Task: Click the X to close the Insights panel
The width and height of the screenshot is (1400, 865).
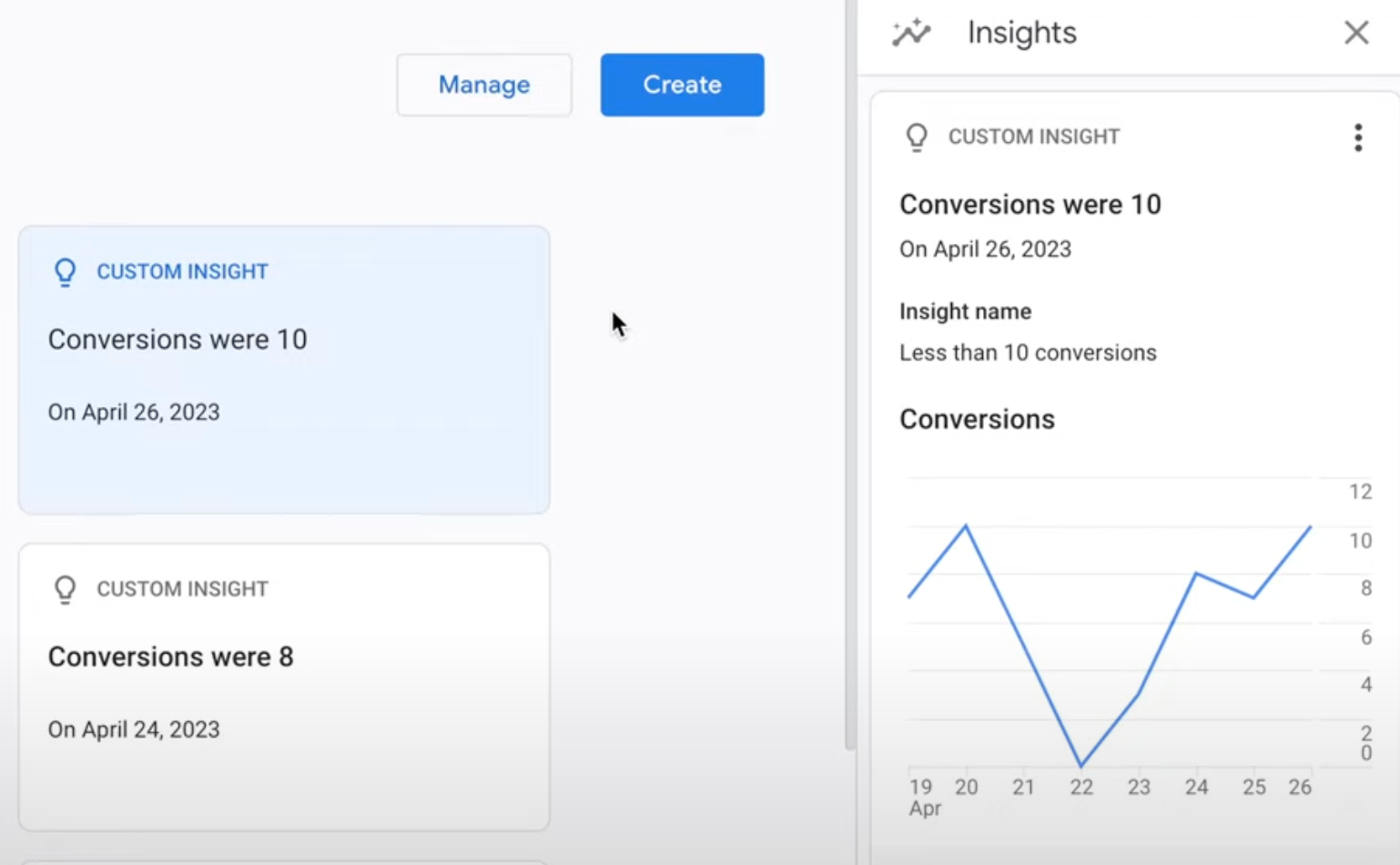Action: (1356, 32)
